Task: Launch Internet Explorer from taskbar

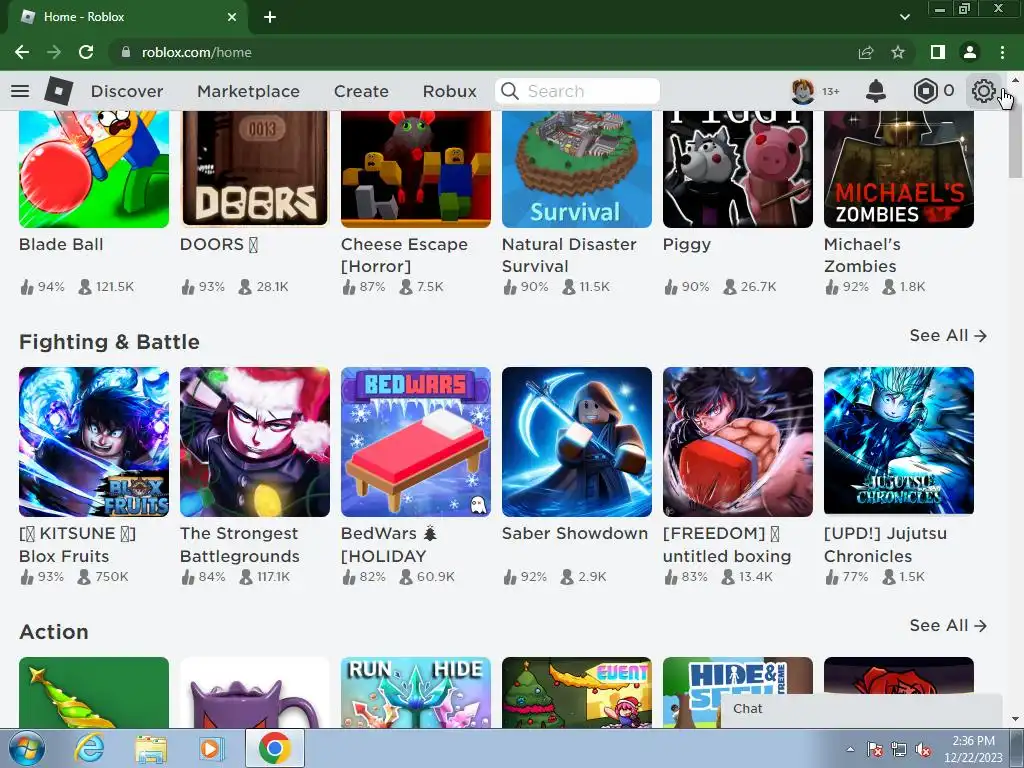Action: click(x=89, y=748)
